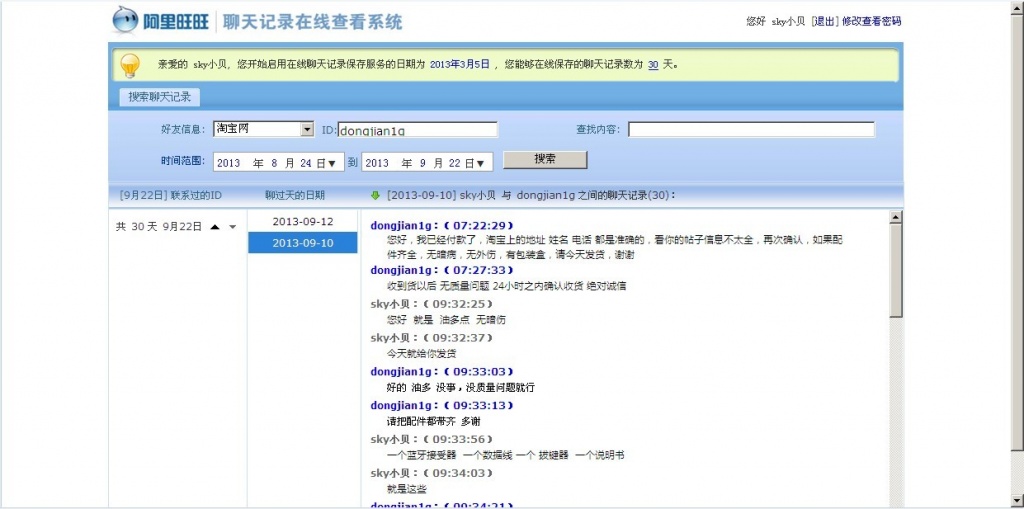Image resolution: width=1024 pixels, height=509 pixels.
Task: Click the [9月22日] 联系过的ID header
Action: coord(171,195)
